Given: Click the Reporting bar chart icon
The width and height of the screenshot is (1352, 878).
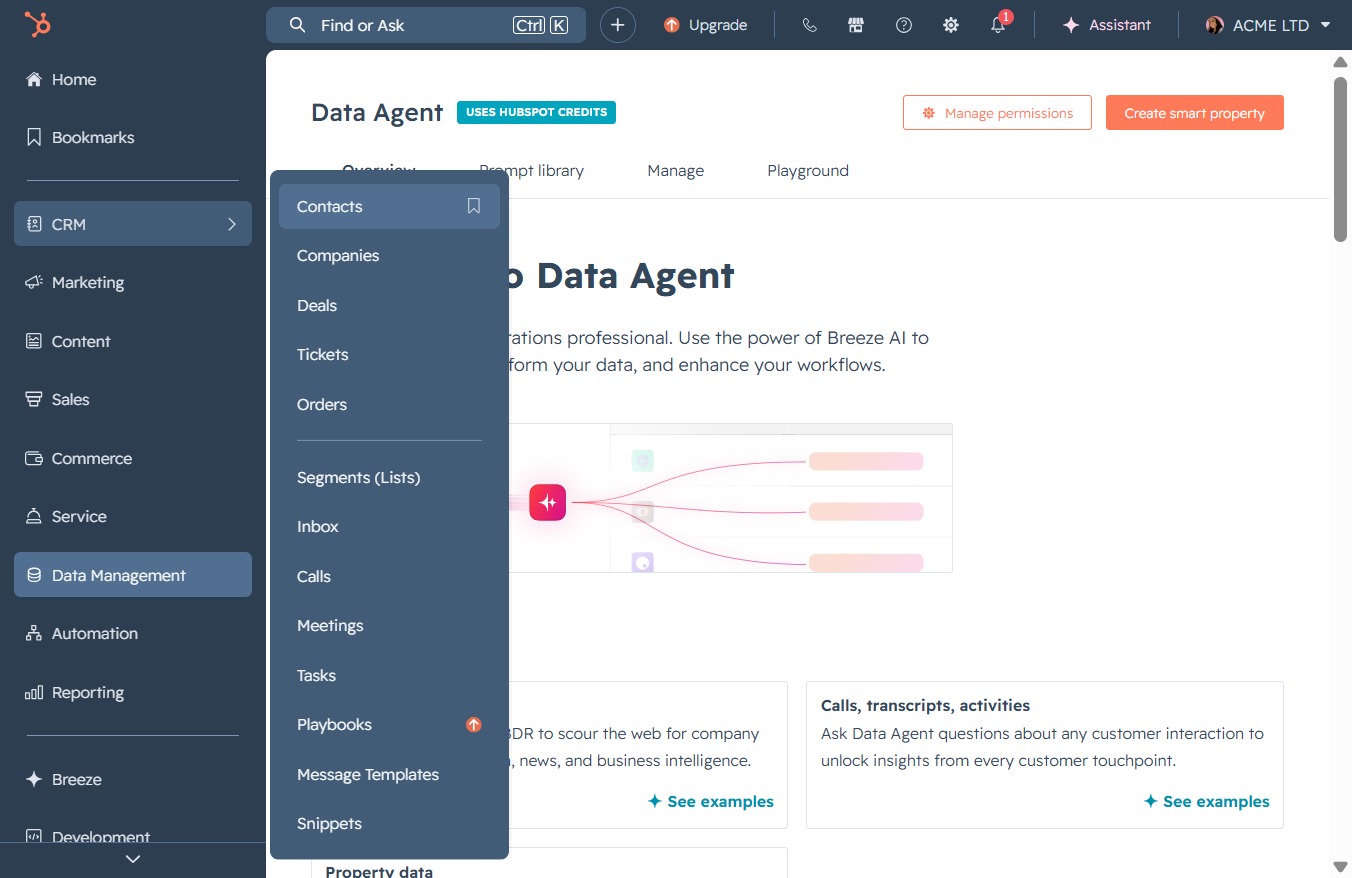Looking at the screenshot, I should tap(34, 692).
